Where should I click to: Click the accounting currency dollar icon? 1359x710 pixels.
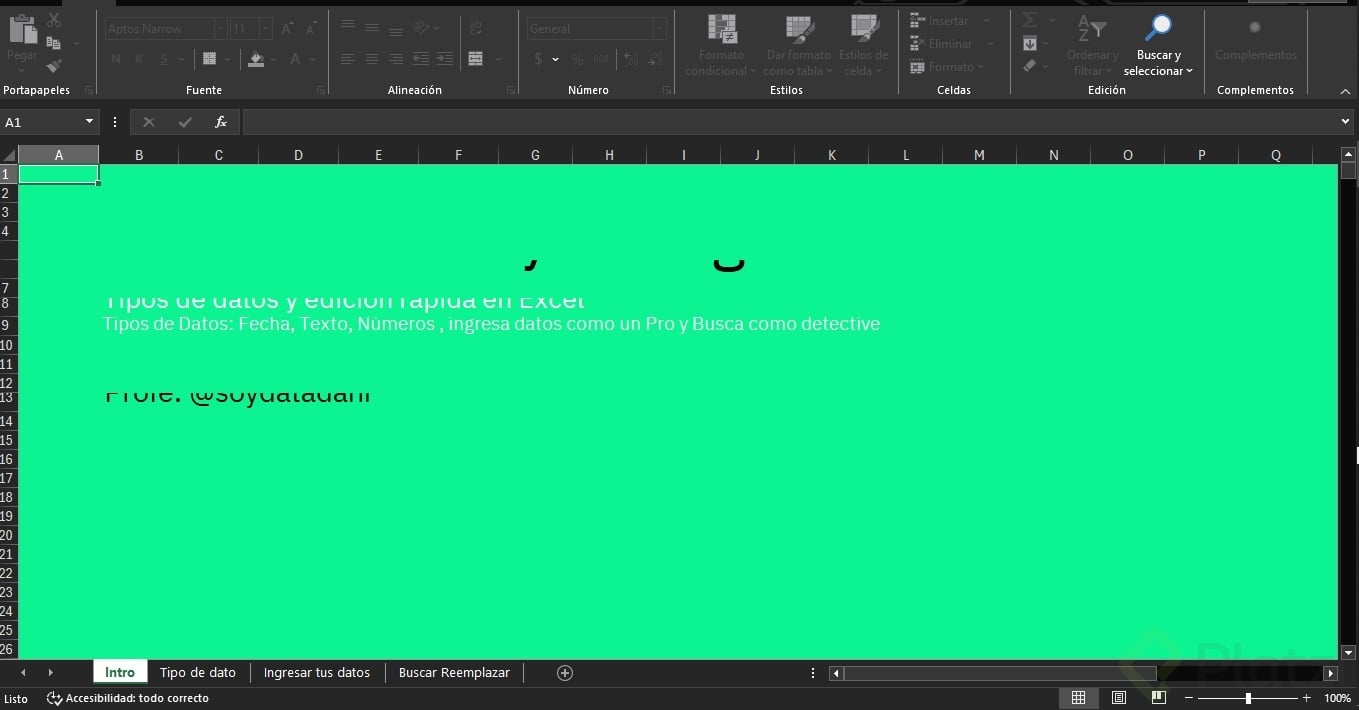pyautogui.click(x=539, y=59)
